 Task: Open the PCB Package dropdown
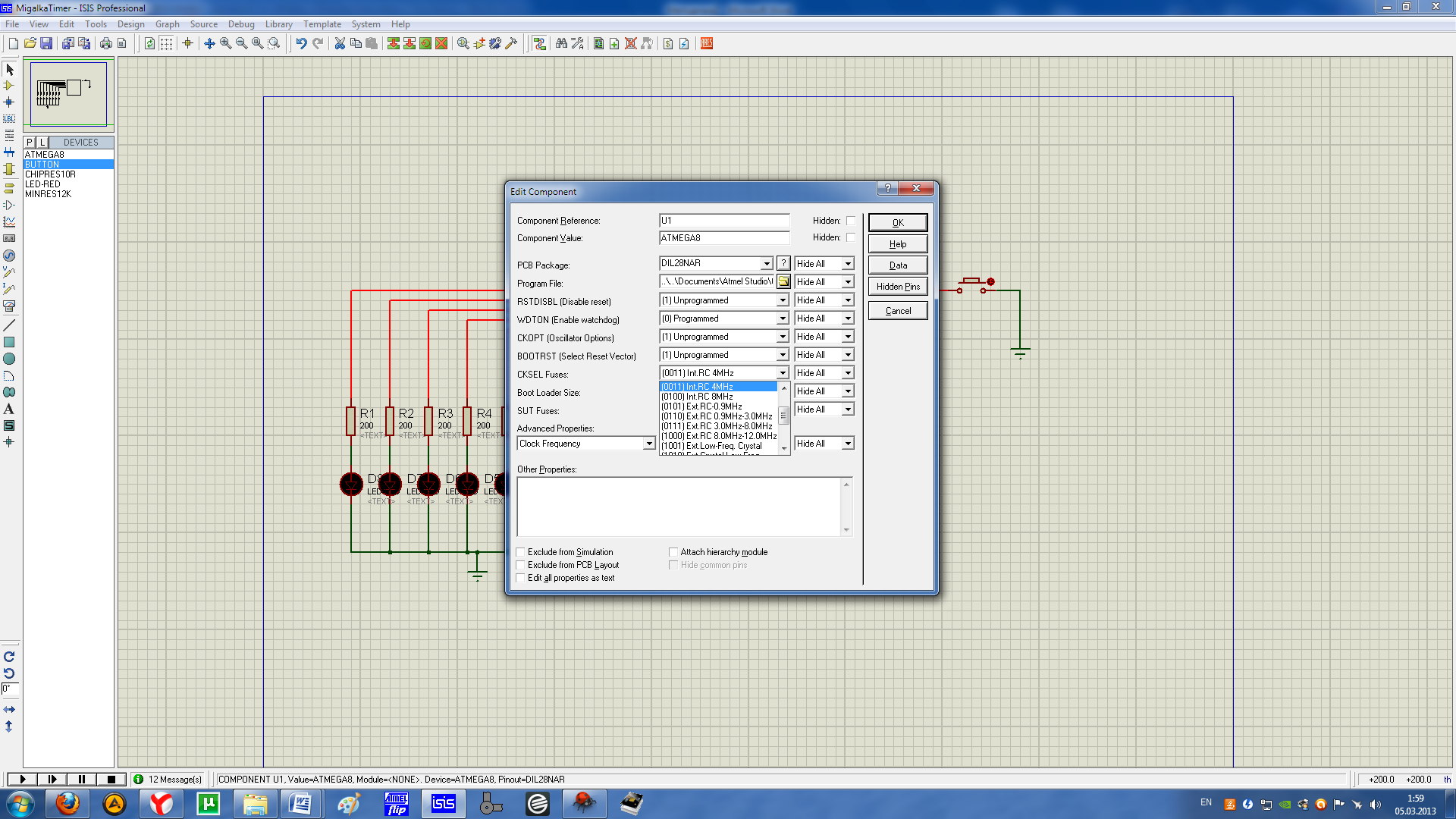pyautogui.click(x=767, y=263)
